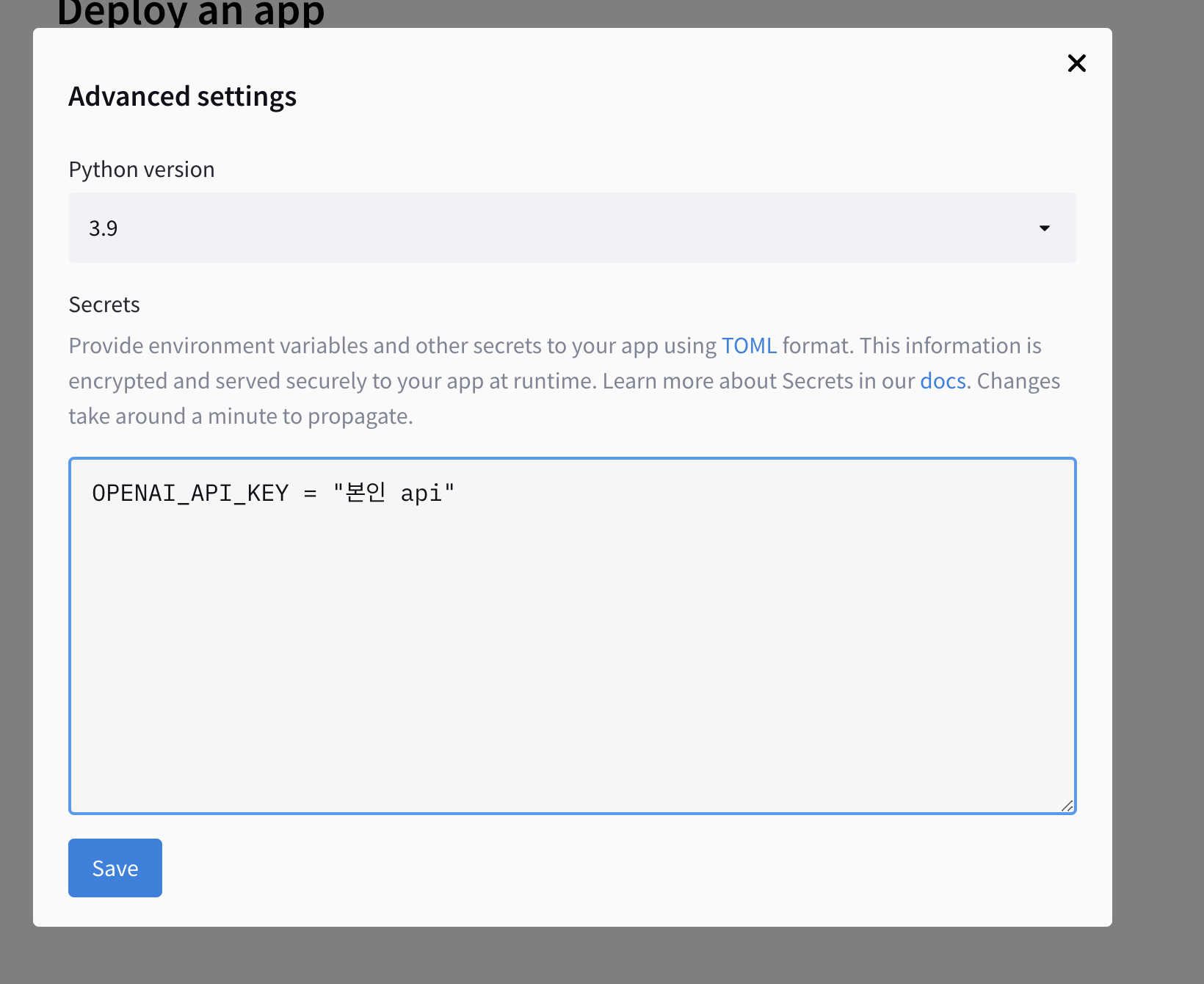Click the OPENAI_API_KEY line in secrets
Viewport: 1204px width, 984px height.
pos(273,493)
